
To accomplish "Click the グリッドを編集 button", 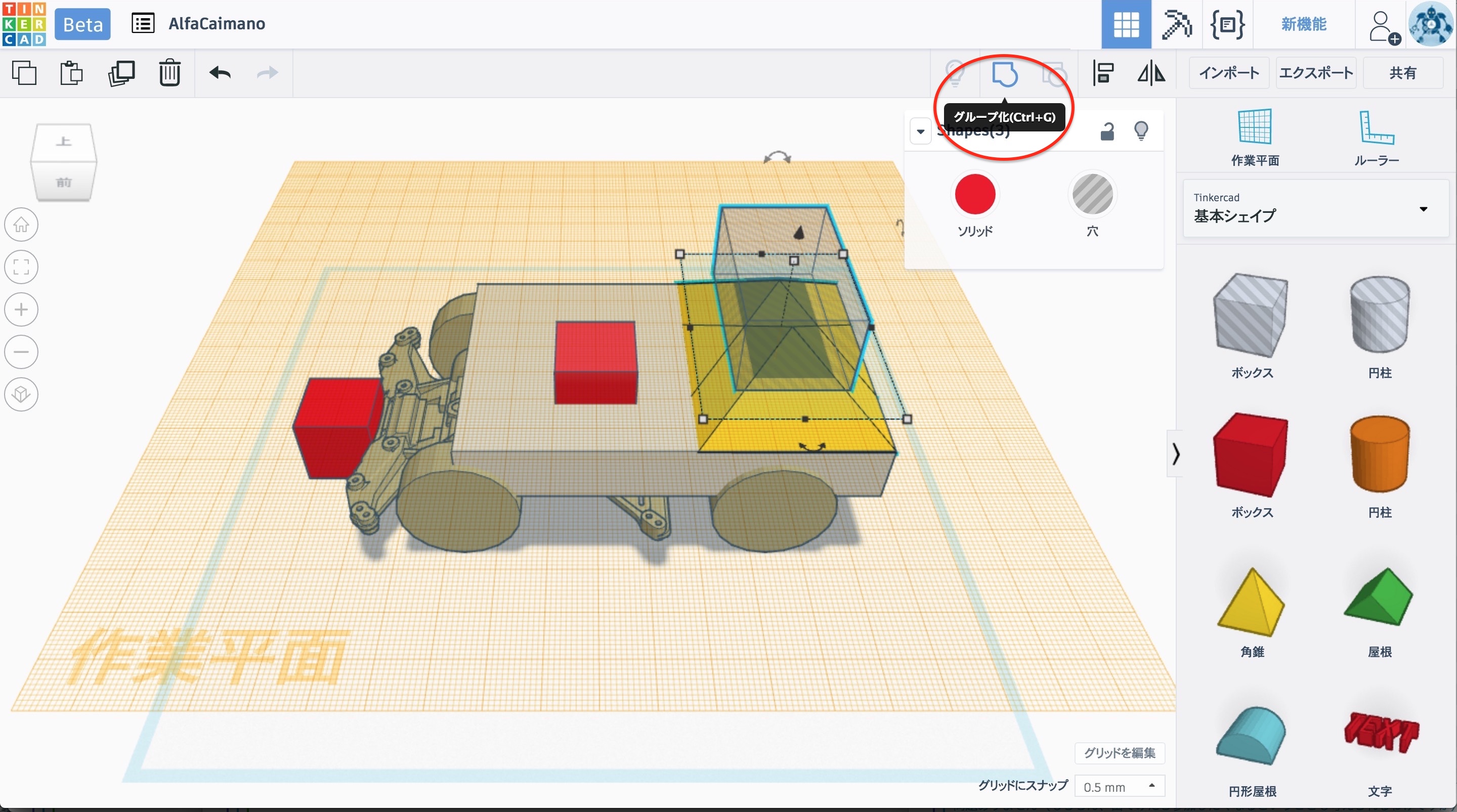I will click(1120, 753).
